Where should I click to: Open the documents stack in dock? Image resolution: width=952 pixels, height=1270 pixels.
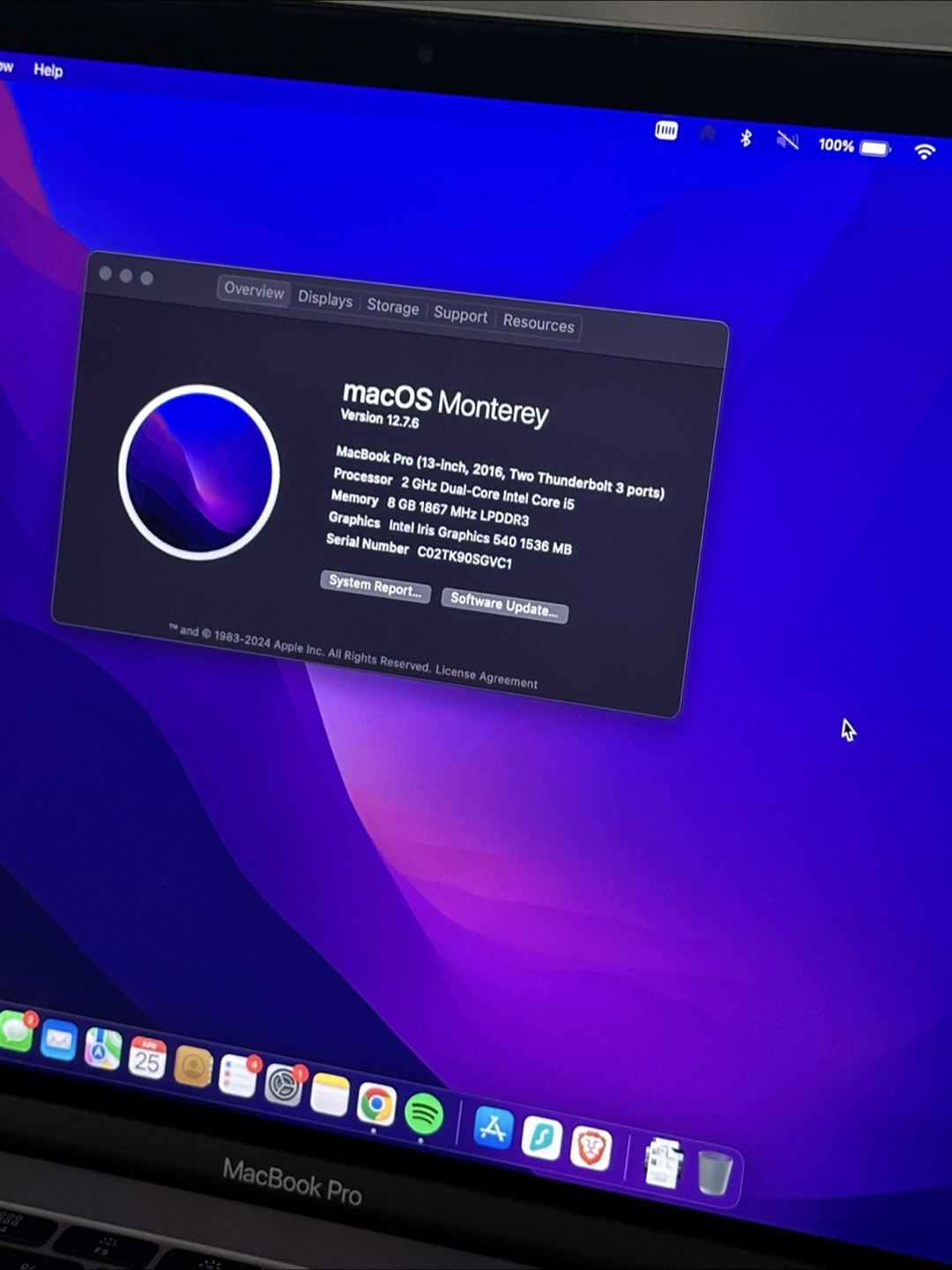pyautogui.click(x=663, y=1162)
